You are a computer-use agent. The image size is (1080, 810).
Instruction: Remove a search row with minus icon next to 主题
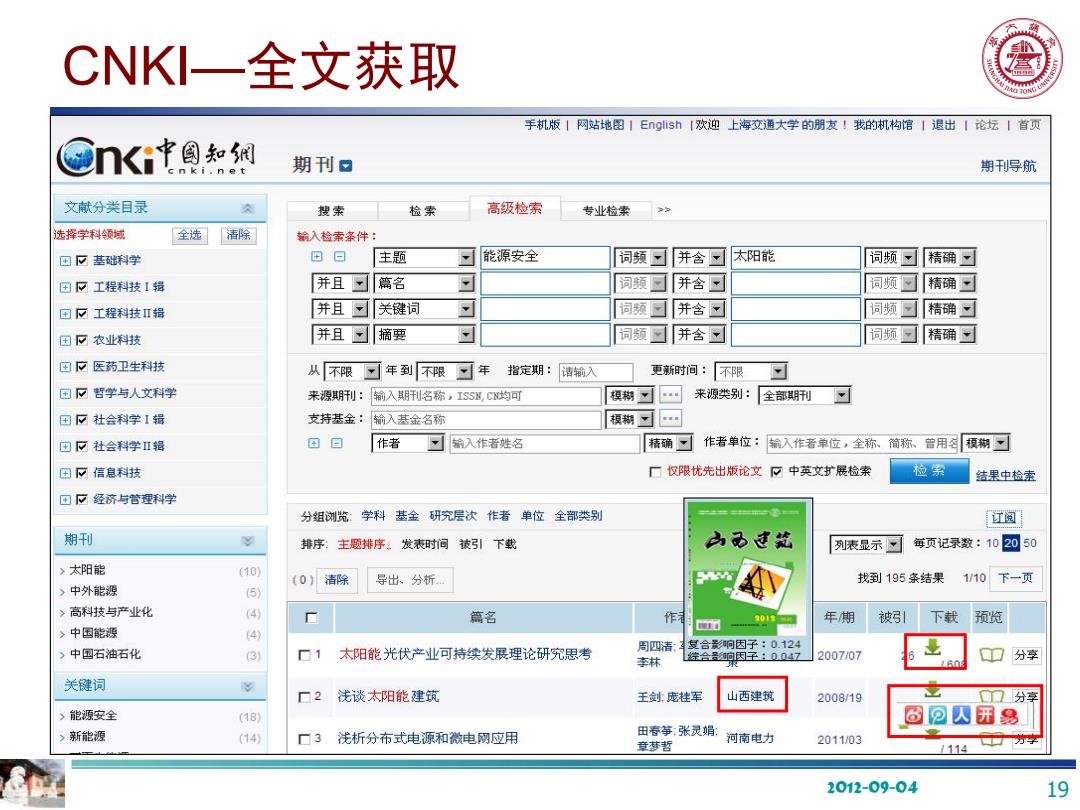coord(340,256)
